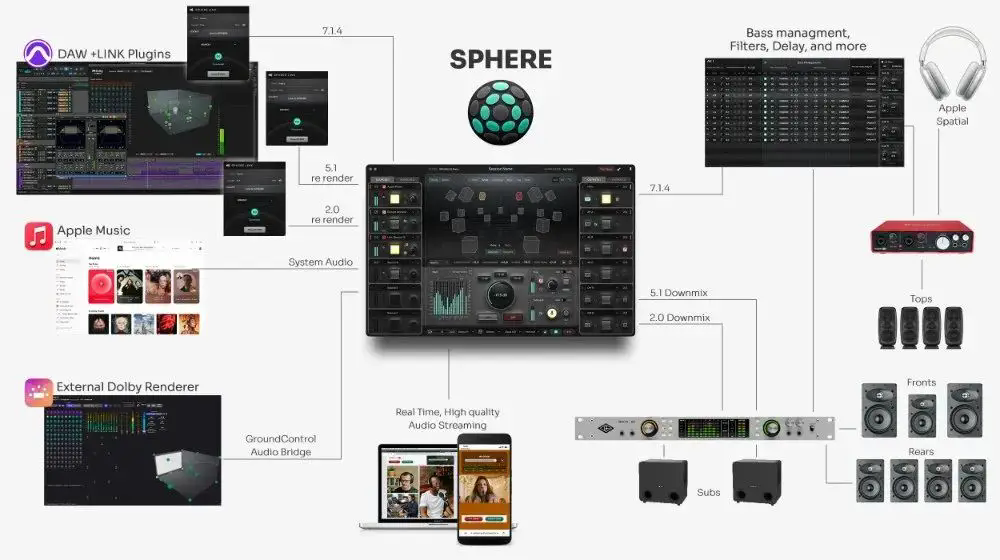1000x560 pixels.
Task: Select the pink highlighted speaker cube in room view
Action: click(518, 196)
